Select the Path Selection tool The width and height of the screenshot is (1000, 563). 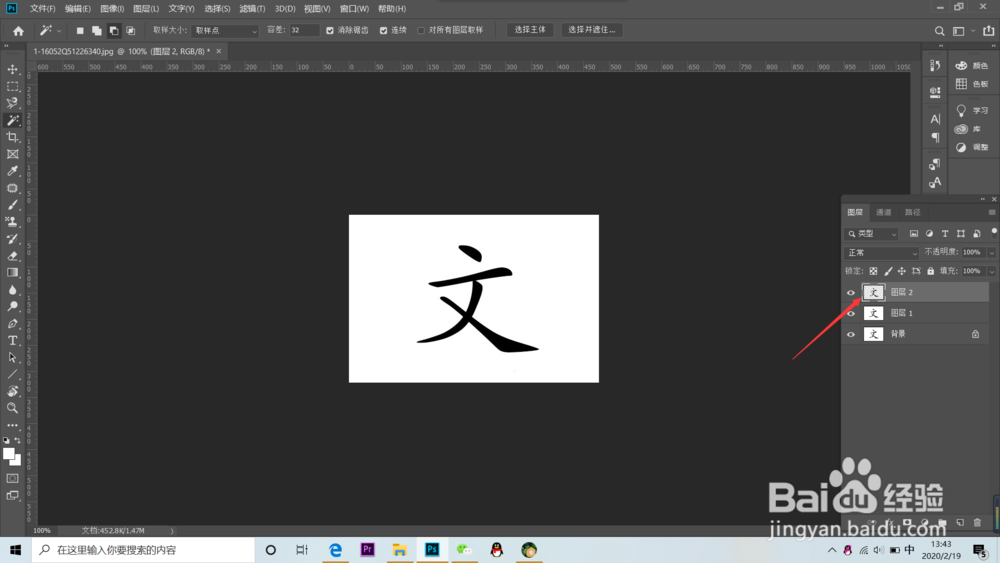(x=12, y=357)
